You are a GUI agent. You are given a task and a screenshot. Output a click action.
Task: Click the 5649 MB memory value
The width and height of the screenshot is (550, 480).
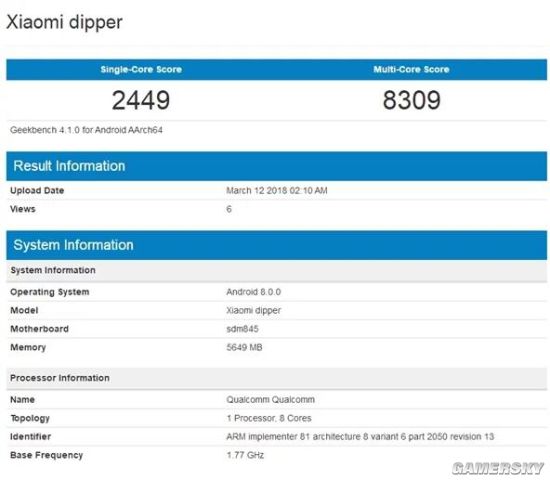click(x=244, y=347)
